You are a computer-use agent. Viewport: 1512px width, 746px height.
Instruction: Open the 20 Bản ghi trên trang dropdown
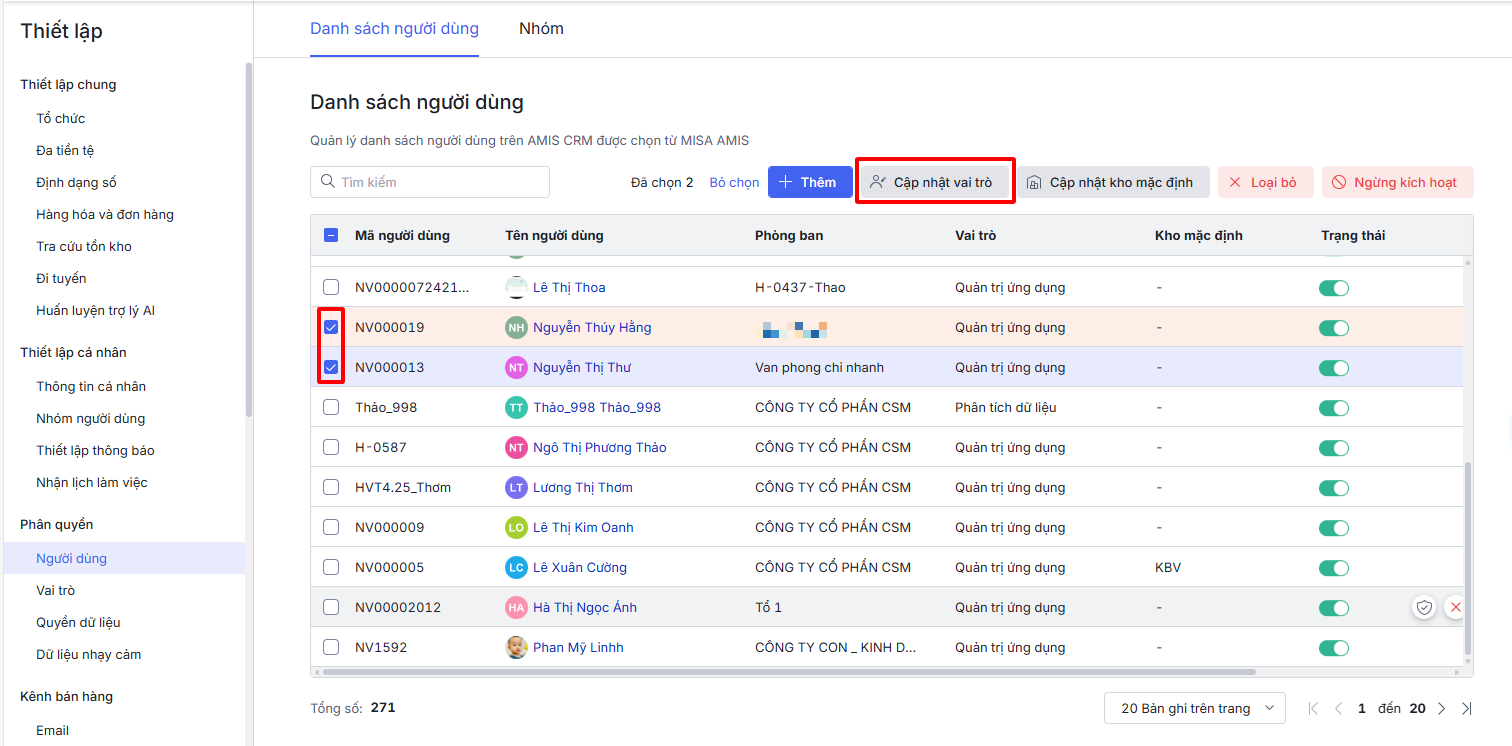pos(1194,708)
